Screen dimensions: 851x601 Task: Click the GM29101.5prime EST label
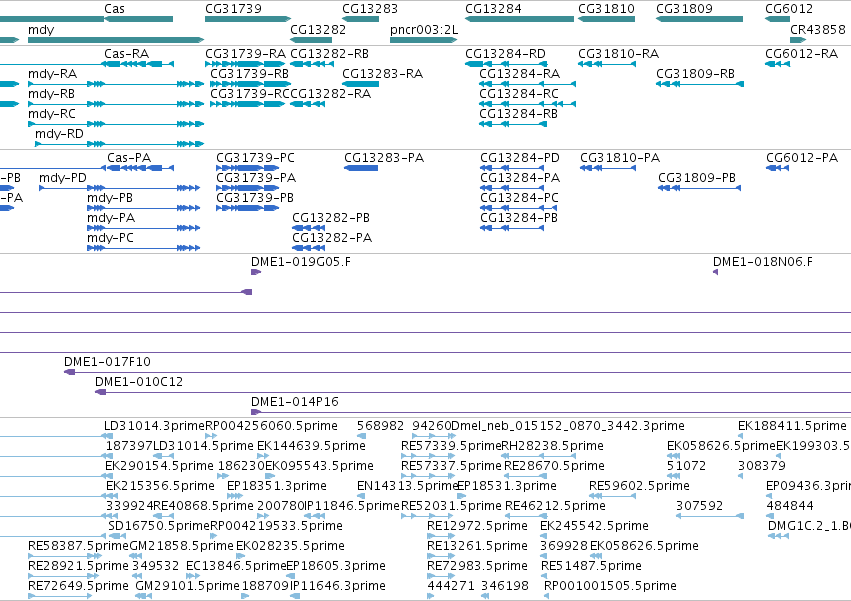[x=187, y=586]
